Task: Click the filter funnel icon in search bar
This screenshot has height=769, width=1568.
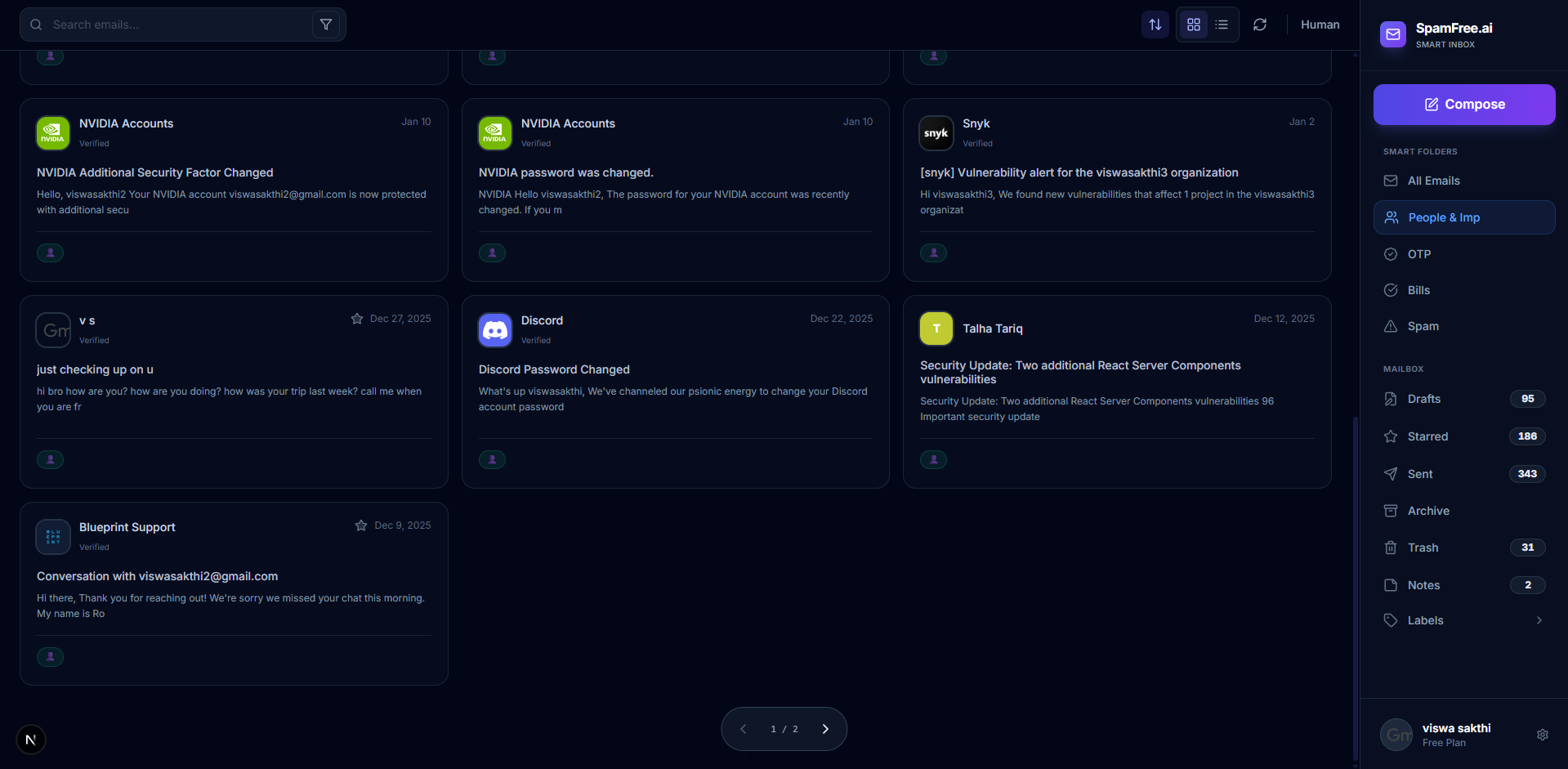Action: [326, 25]
